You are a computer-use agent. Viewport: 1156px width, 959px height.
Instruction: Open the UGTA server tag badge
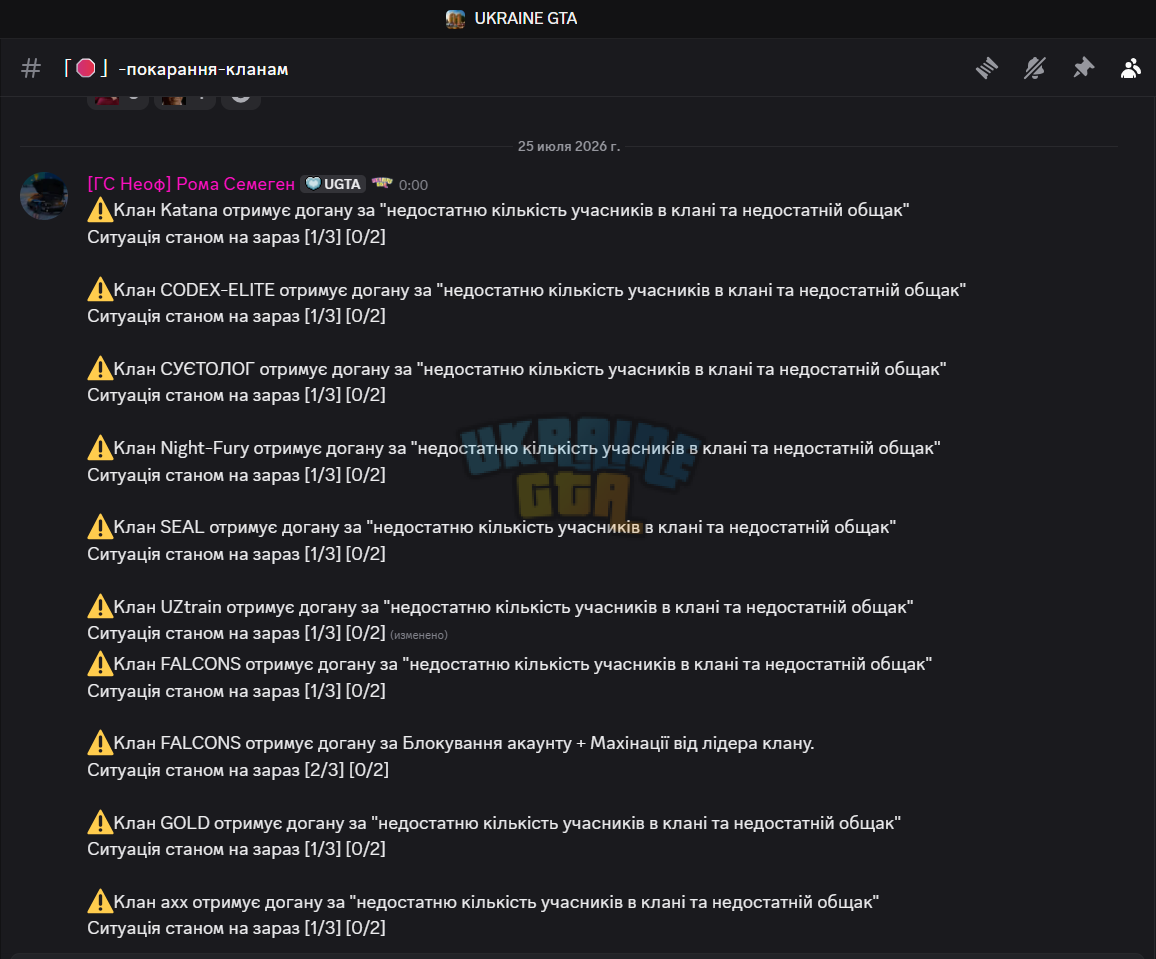tap(333, 184)
